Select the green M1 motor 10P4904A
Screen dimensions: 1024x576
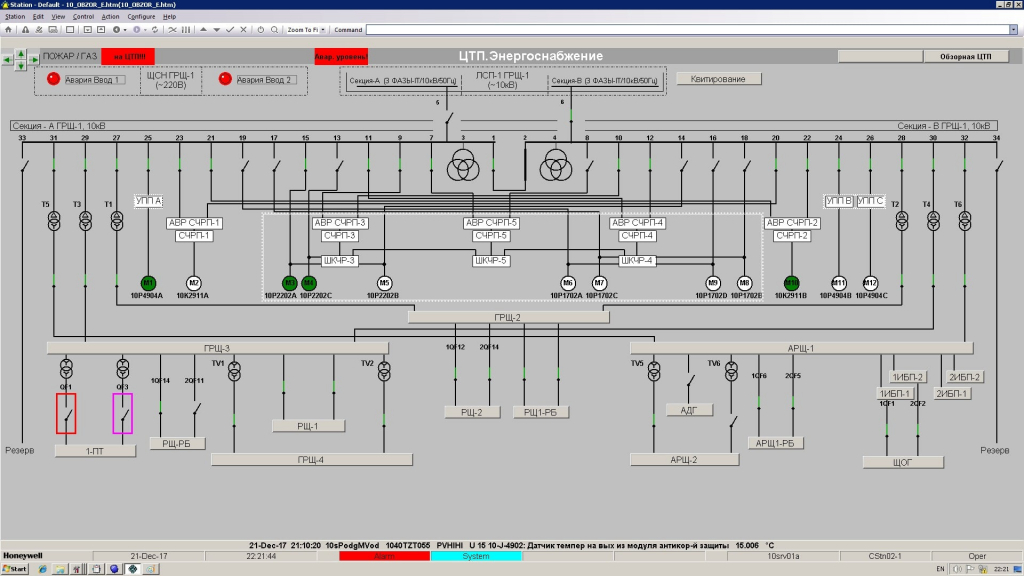[x=148, y=283]
